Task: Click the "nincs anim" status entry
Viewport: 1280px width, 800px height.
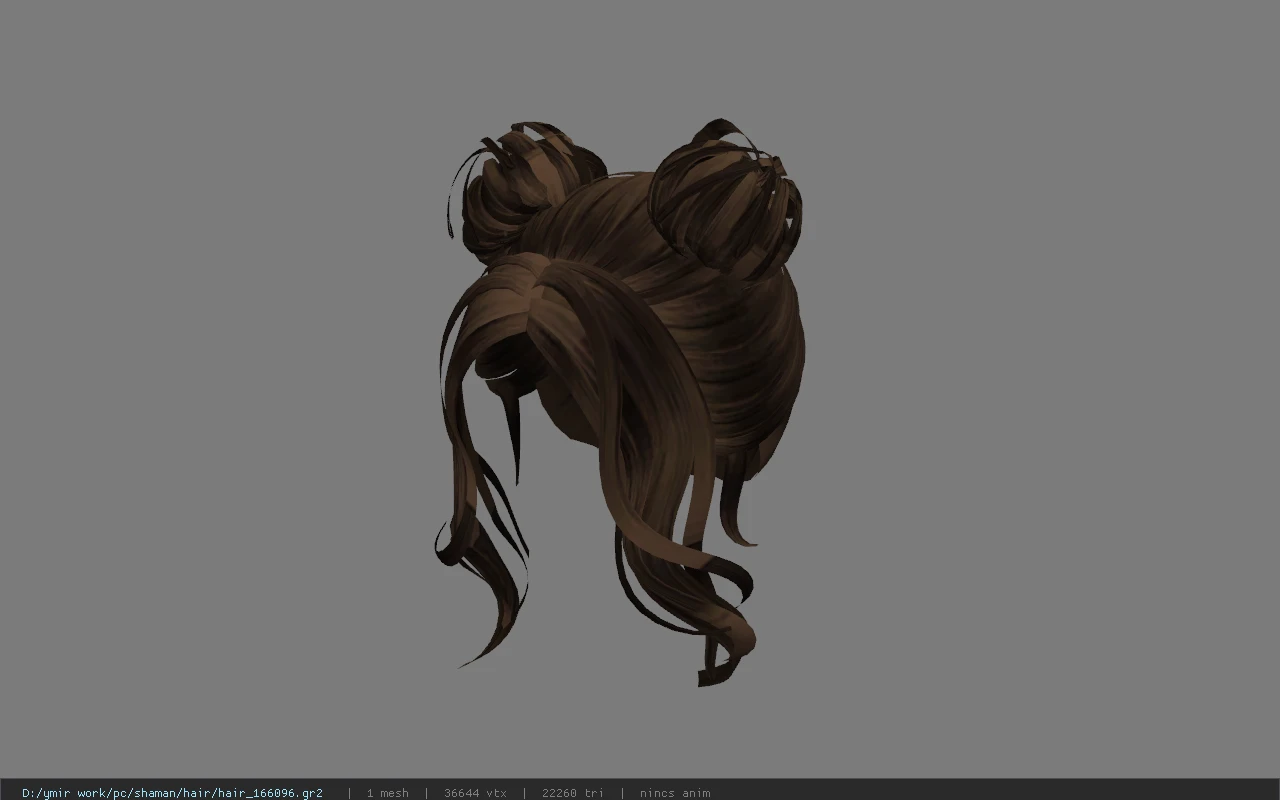Action: pyautogui.click(x=675, y=793)
